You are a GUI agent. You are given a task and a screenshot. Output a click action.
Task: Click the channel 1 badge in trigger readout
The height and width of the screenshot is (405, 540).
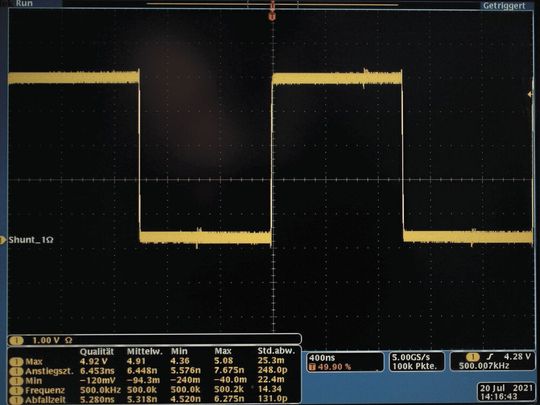[473, 357]
